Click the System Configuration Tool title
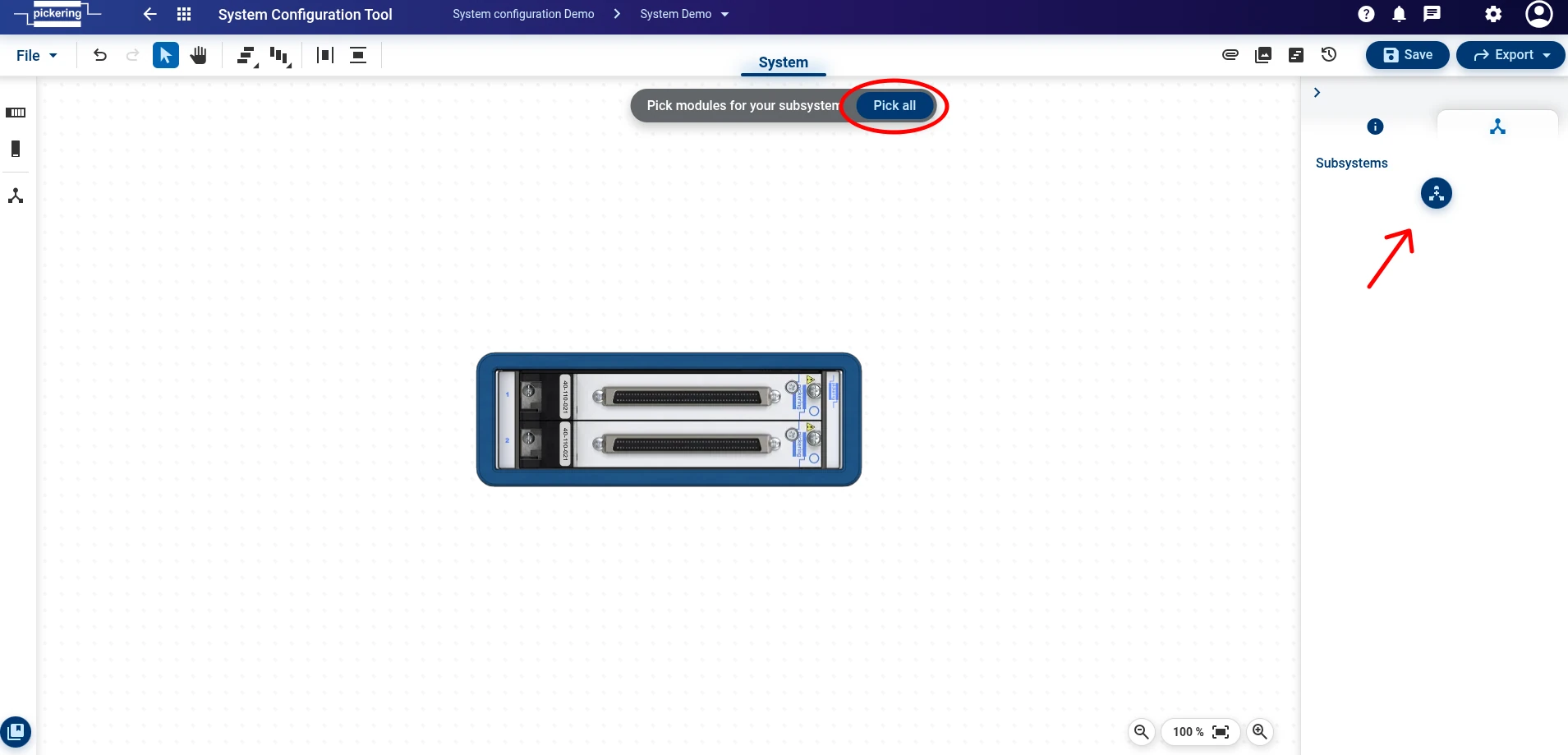 (x=305, y=14)
